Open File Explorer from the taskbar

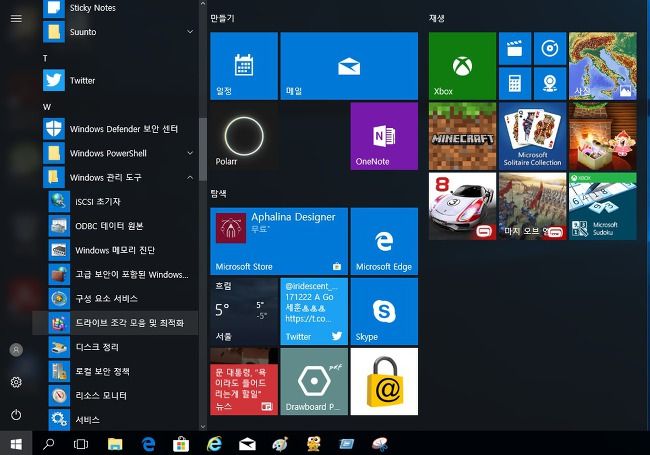coord(115,444)
